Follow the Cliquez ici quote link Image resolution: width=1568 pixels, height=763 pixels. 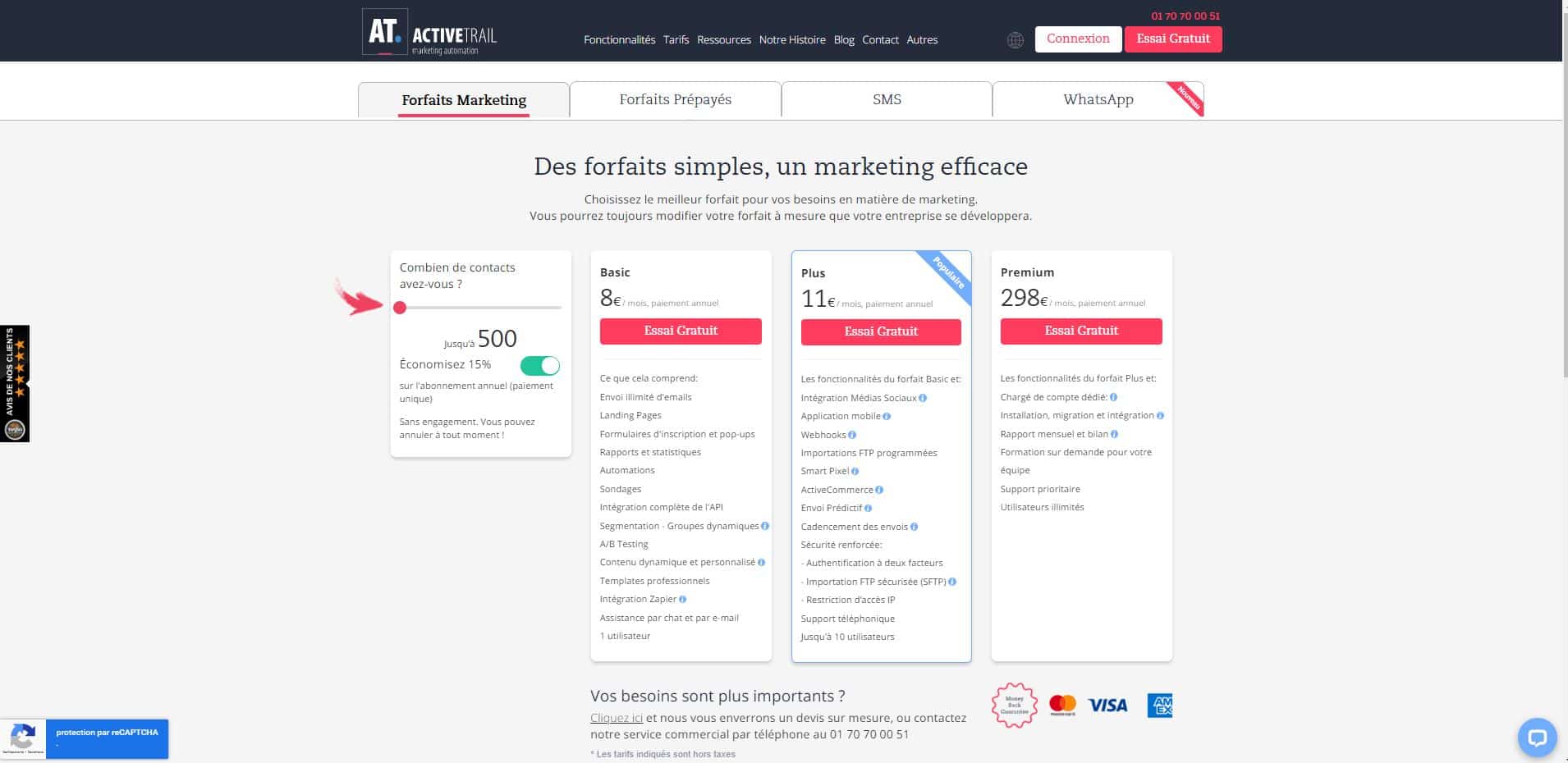pos(616,718)
